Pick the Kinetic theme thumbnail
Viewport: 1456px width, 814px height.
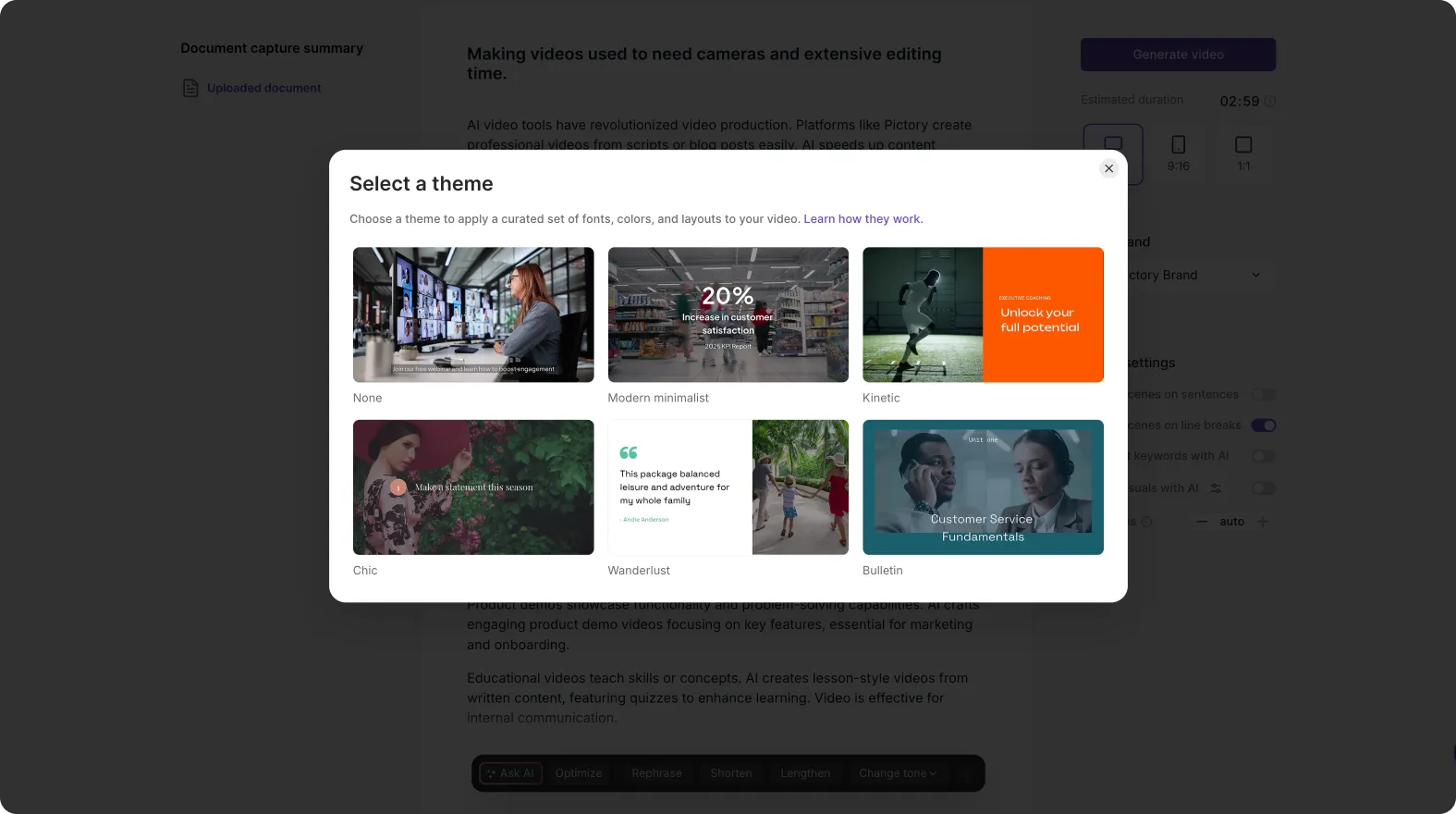click(983, 314)
